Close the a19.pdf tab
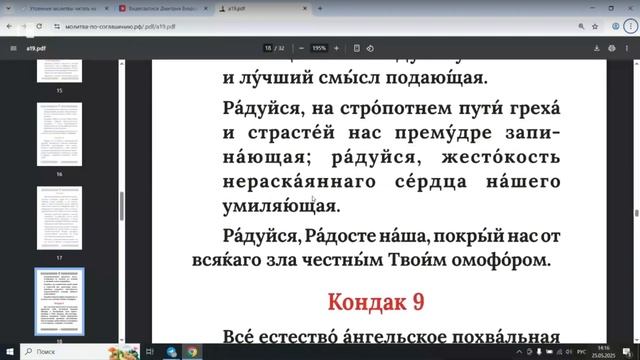The image size is (640, 360). point(304,8)
